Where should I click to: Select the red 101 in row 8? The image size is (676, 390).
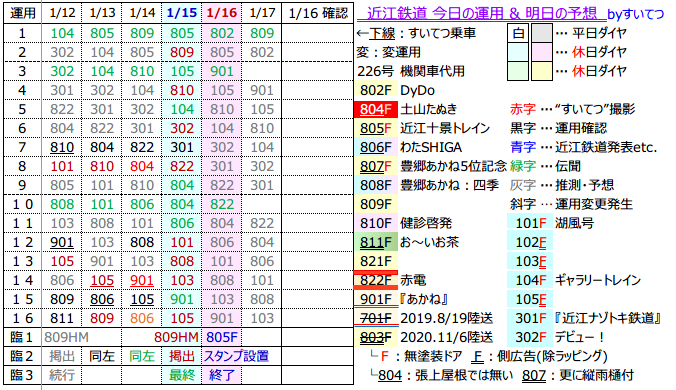click(62, 166)
